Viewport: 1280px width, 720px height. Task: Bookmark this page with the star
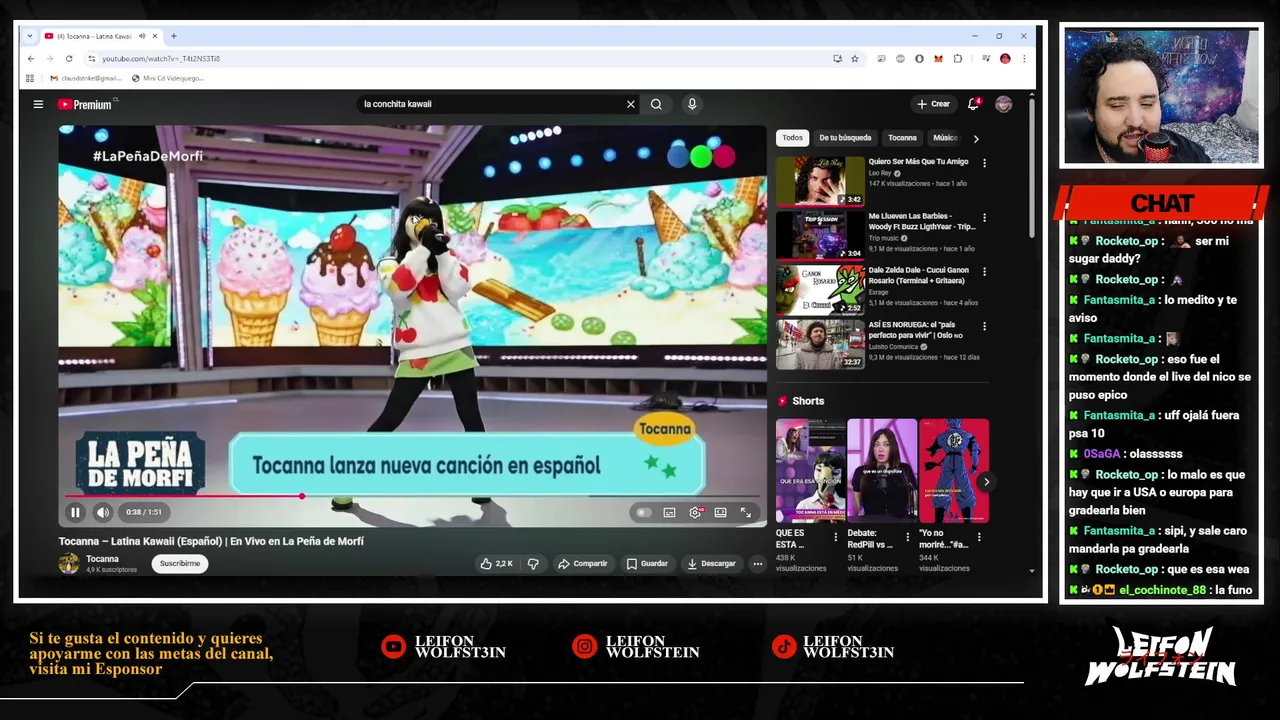click(x=855, y=59)
